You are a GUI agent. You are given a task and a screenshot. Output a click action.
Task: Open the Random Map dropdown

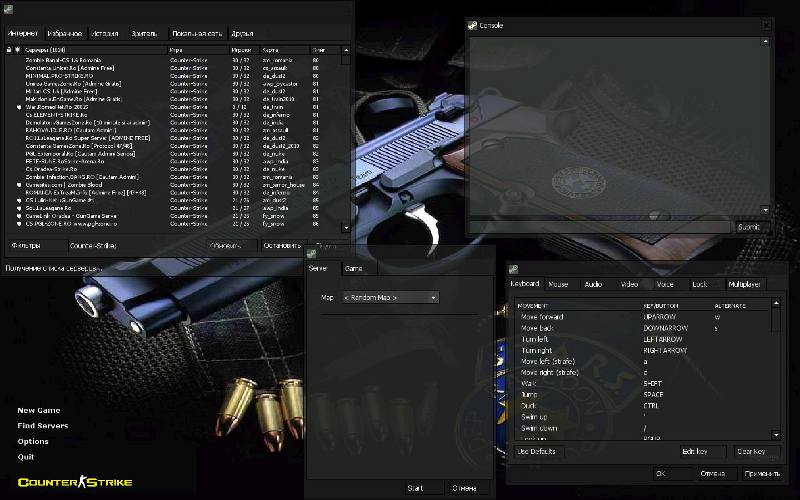[x=390, y=297]
